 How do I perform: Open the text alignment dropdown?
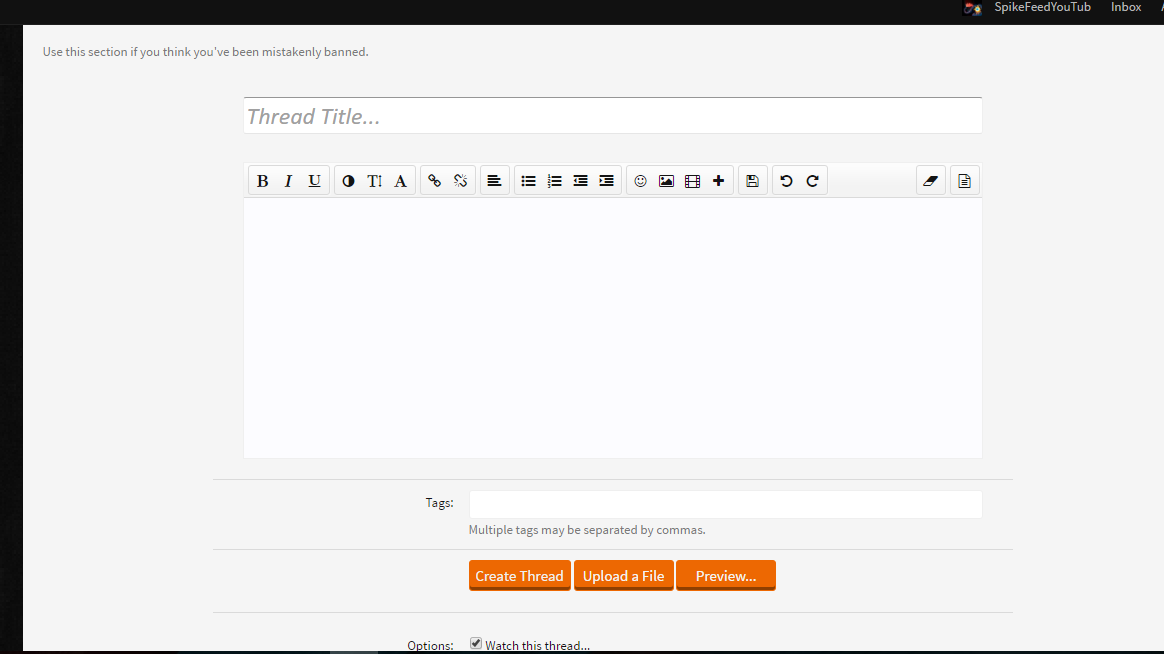[x=494, y=180]
